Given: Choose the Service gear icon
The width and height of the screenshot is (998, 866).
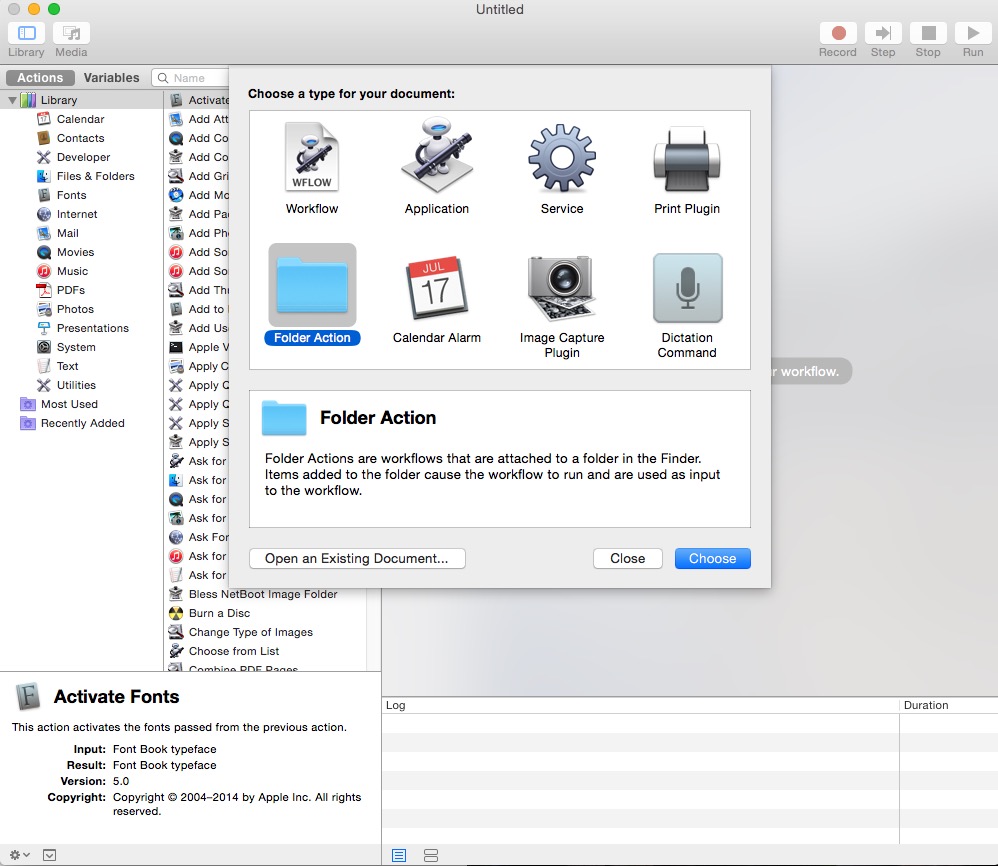Looking at the screenshot, I should coord(561,158).
